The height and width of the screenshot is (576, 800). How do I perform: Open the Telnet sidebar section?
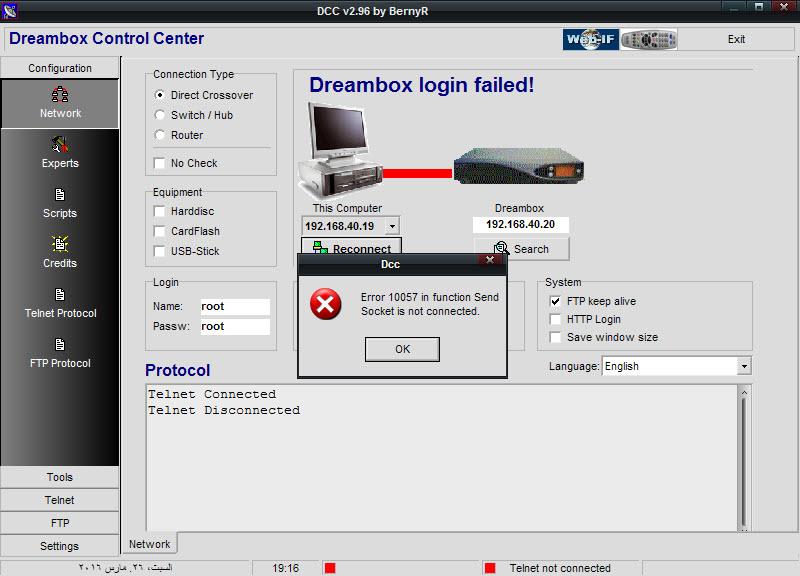60,500
